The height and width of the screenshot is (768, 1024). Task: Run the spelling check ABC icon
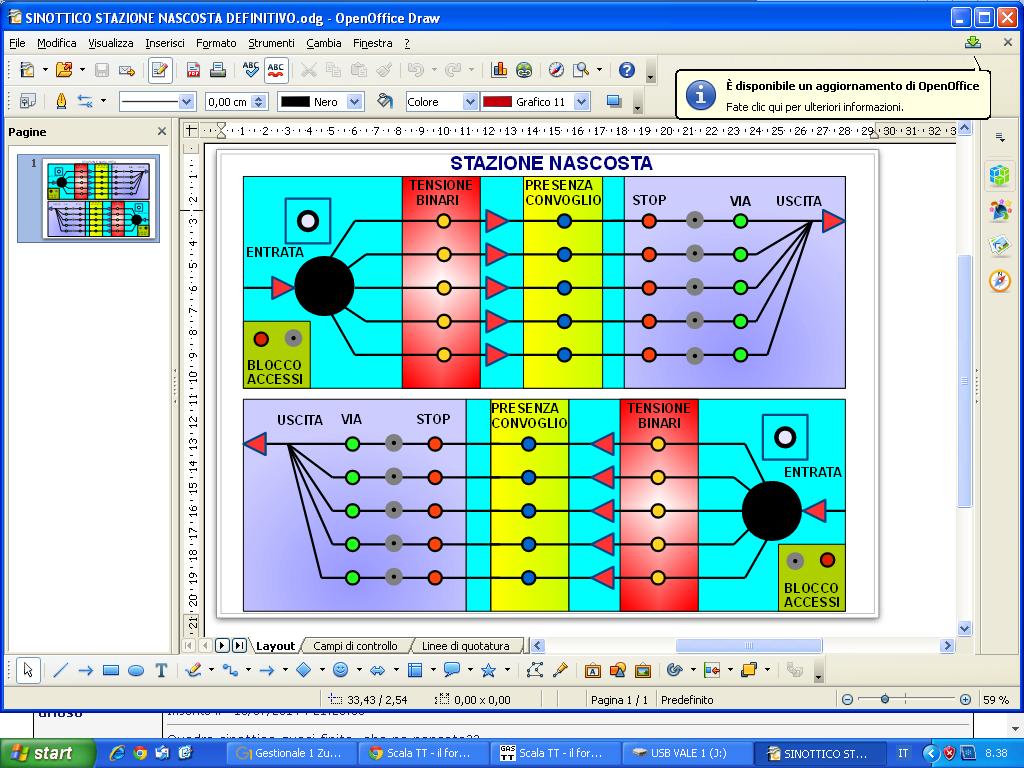(251, 70)
